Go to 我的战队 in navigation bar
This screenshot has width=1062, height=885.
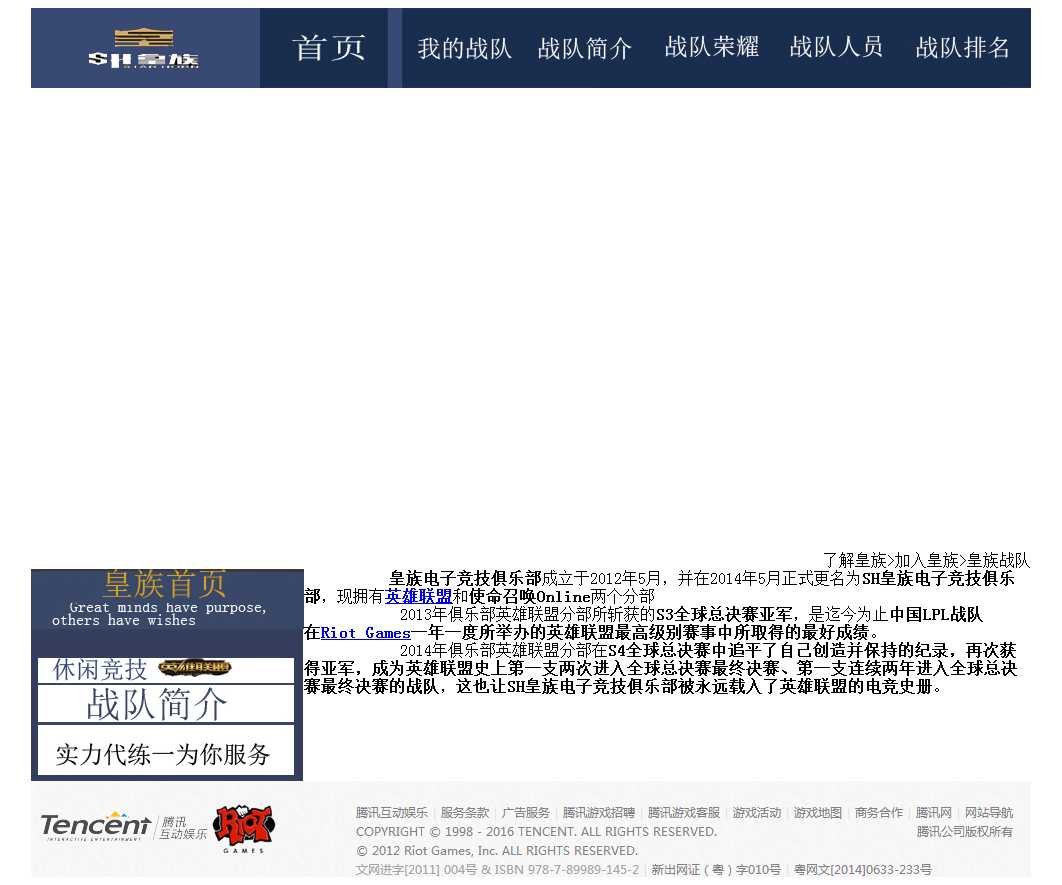click(x=464, y=48)
